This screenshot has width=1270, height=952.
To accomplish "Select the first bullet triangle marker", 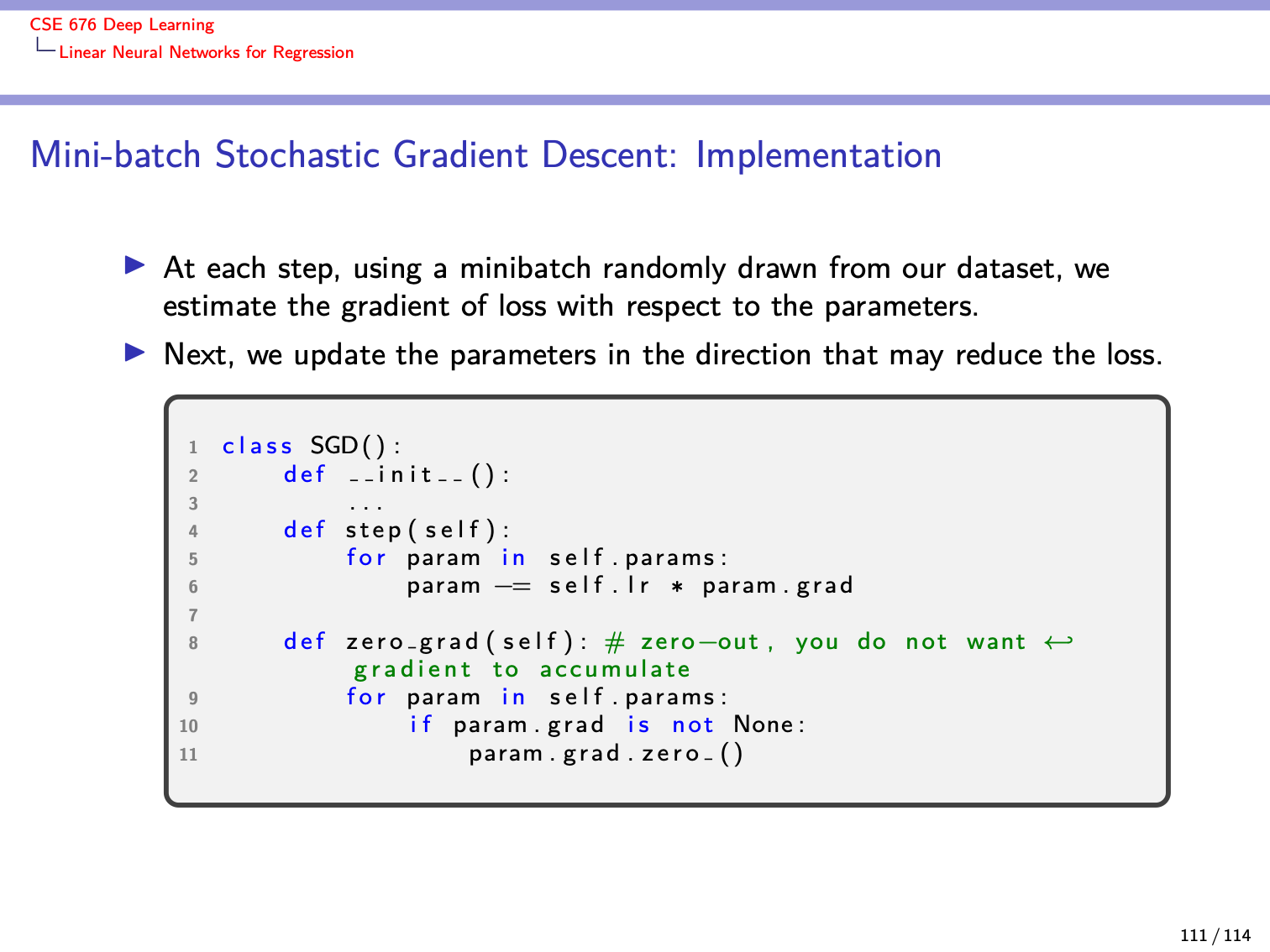I will (x=135, y=266).
